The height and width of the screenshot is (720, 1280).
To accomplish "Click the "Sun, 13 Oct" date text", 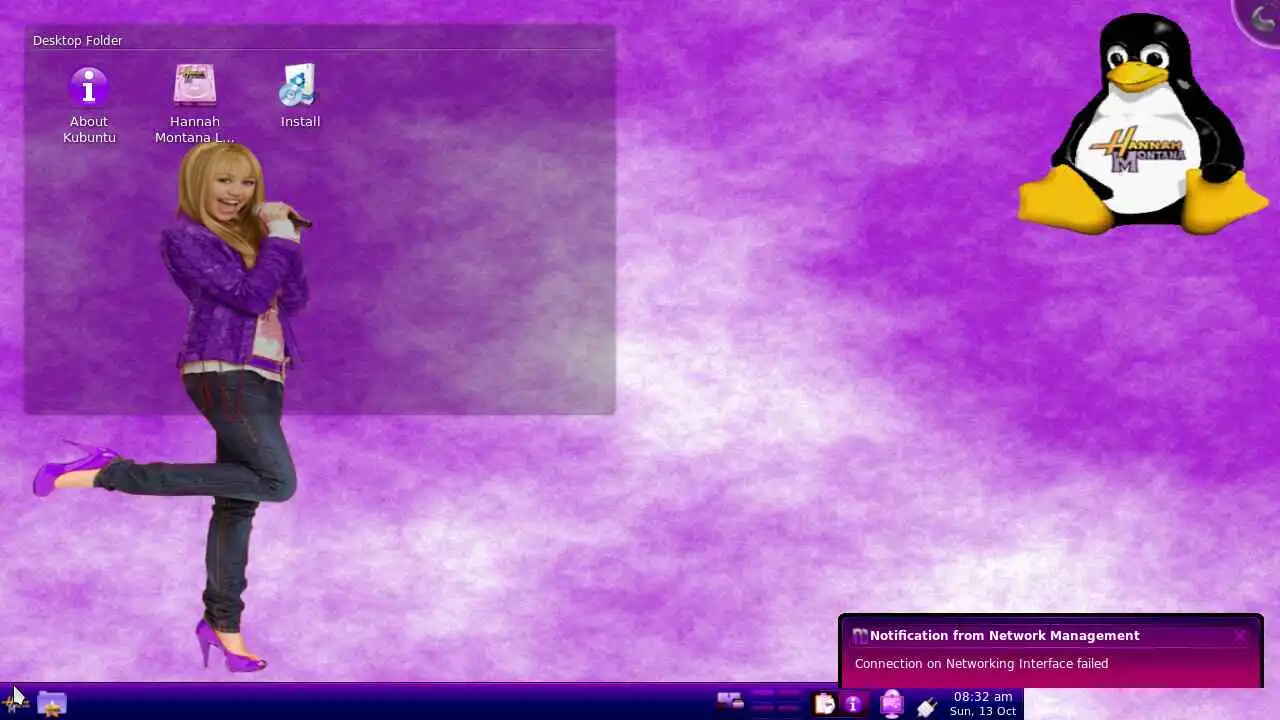I will tap(983, 711).
